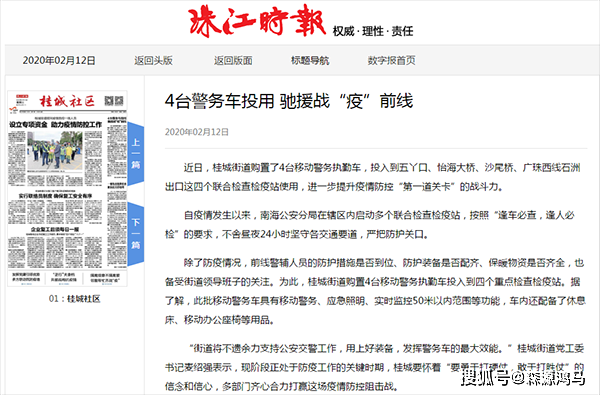
Task: Click the article date under the headline
Action: click(x=197, y=132)
